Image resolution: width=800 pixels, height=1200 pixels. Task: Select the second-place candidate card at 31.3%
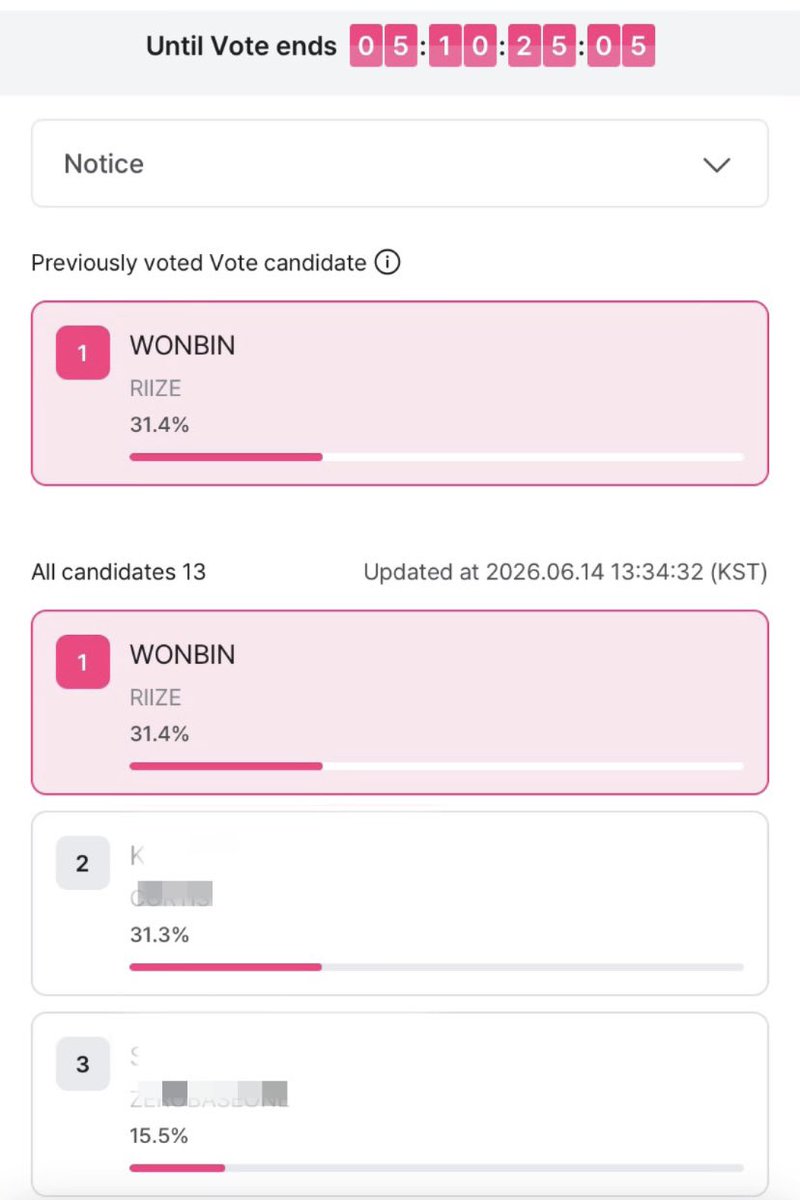click(400, 903)
